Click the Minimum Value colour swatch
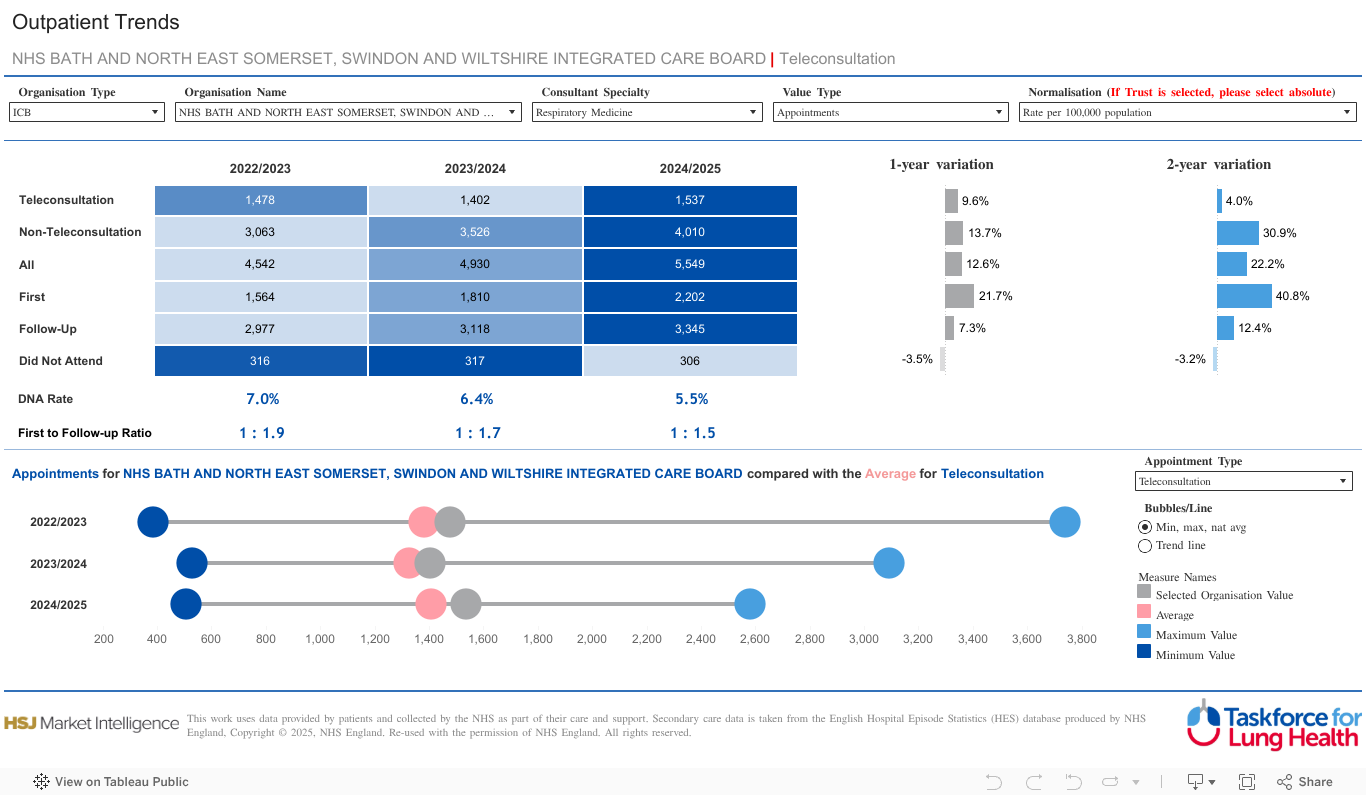 tap(1144, 653)
